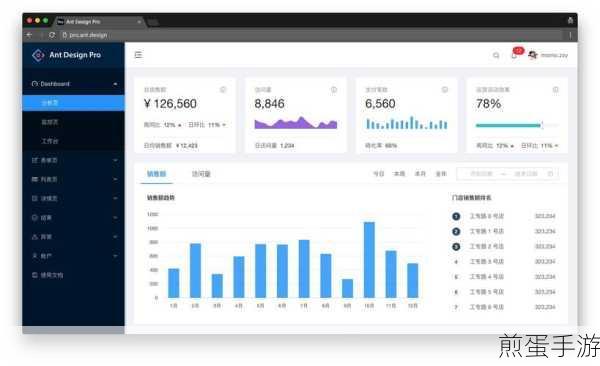Click the blue mini bar chart under 6,560
This screenshot has height=366, width=600.
click(x=406, y=123)
